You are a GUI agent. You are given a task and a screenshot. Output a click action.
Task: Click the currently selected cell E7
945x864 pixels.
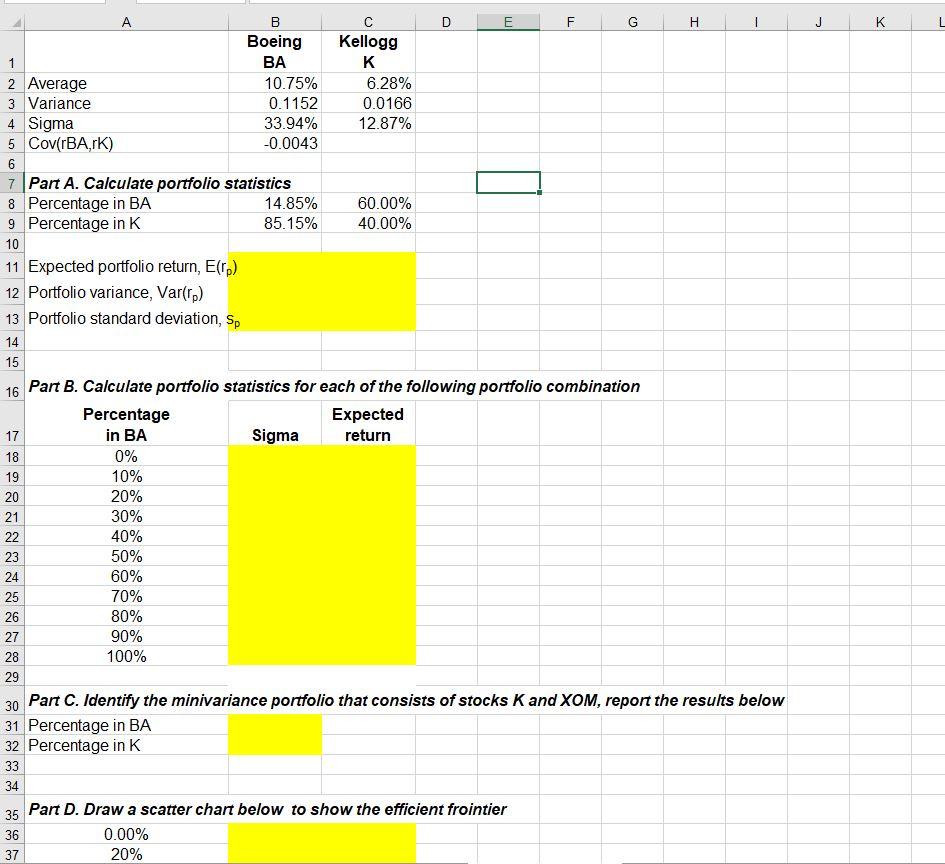[509, 183]
